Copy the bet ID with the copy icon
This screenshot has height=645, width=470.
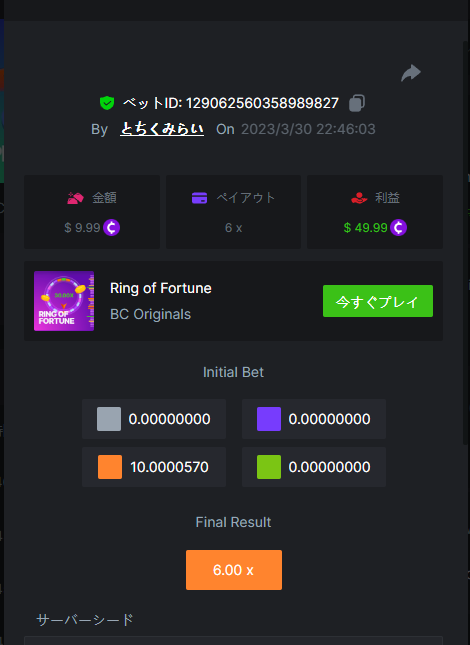pyautogui.click(x=357, y=103)
